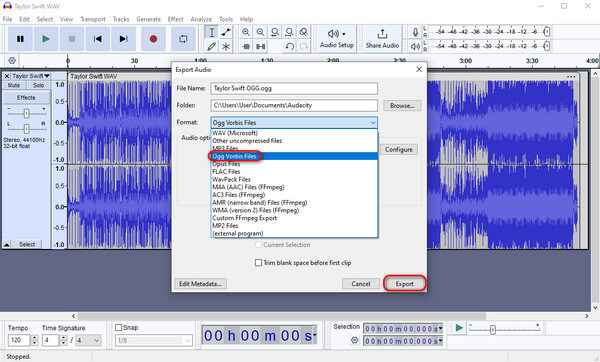Click the Zoom Out magnifier
This screenshot has height=362, width=600.
click(x=260, y=32)
